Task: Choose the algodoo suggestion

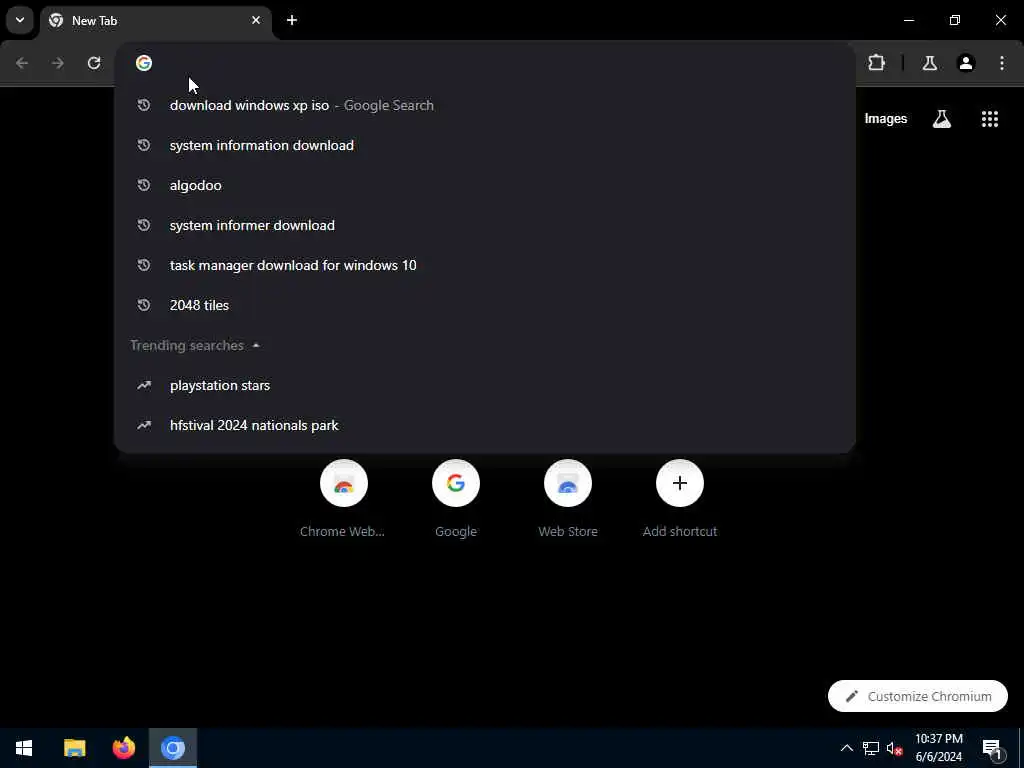Action: (485, 185)
